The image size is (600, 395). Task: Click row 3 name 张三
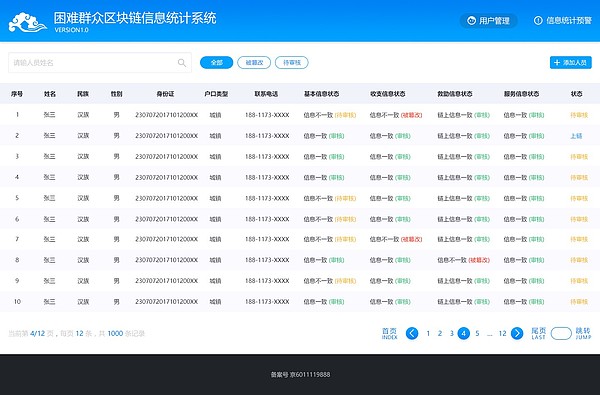point(49,157)
